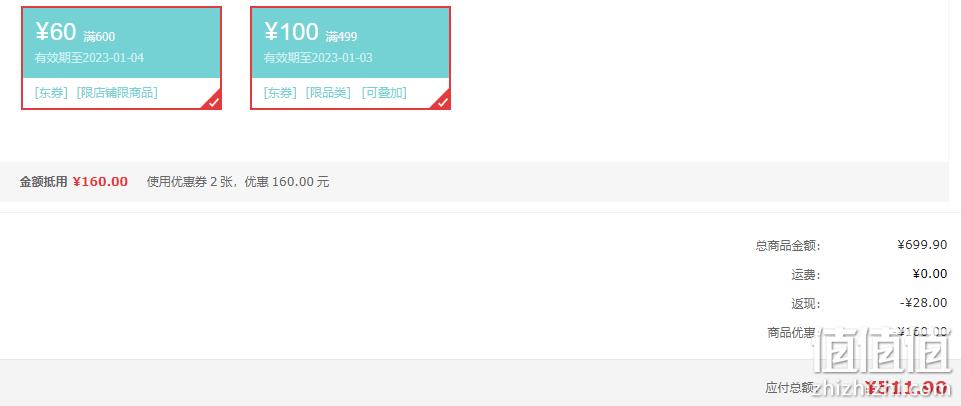Viewport: 961px width, 406px height.
Task: Click the [可叠加] tag
Action: [x=384, y=93]
